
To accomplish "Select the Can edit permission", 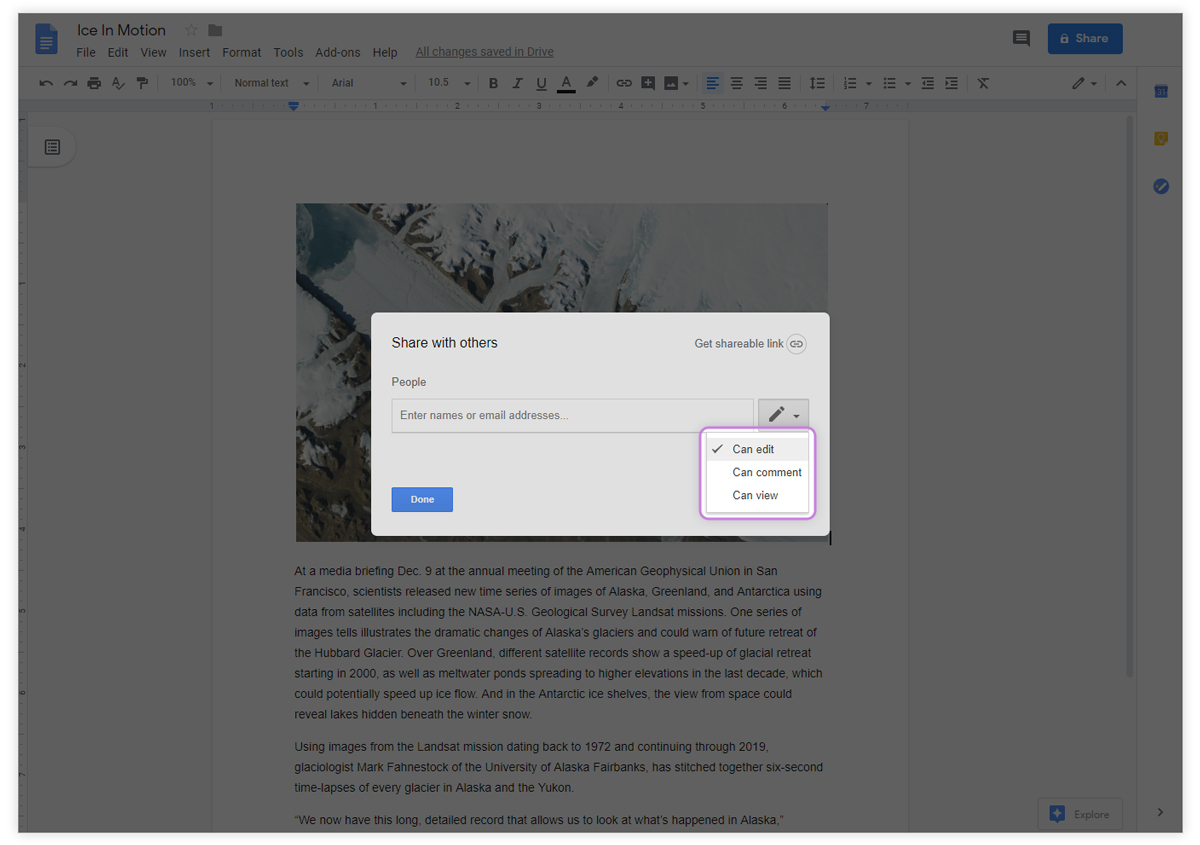I will click(757, 449).
